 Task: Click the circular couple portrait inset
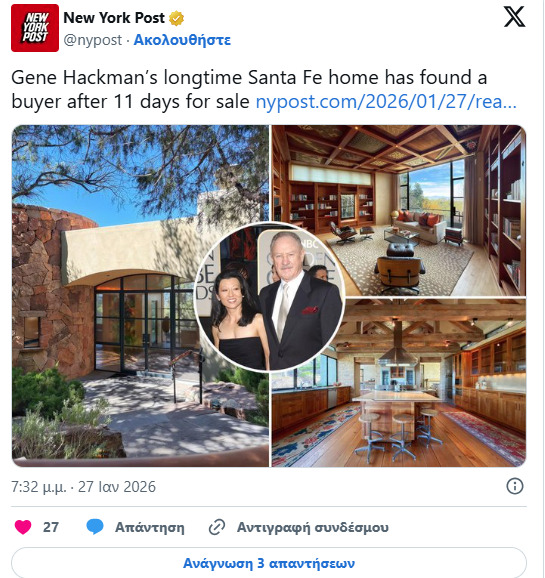pyautogui.click(x=270, y=297)
